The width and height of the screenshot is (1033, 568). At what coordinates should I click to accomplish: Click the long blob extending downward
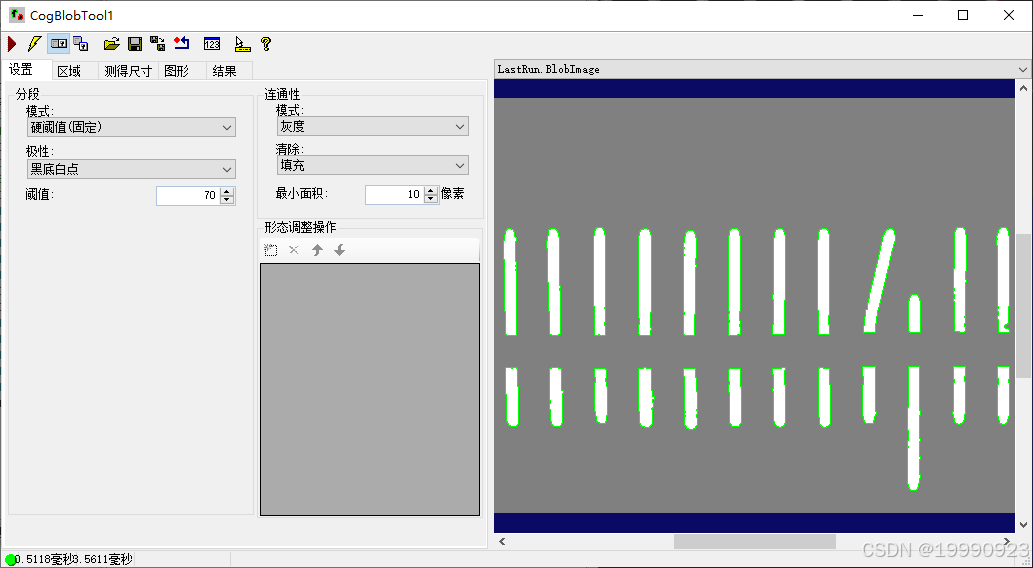pos(913,428)
